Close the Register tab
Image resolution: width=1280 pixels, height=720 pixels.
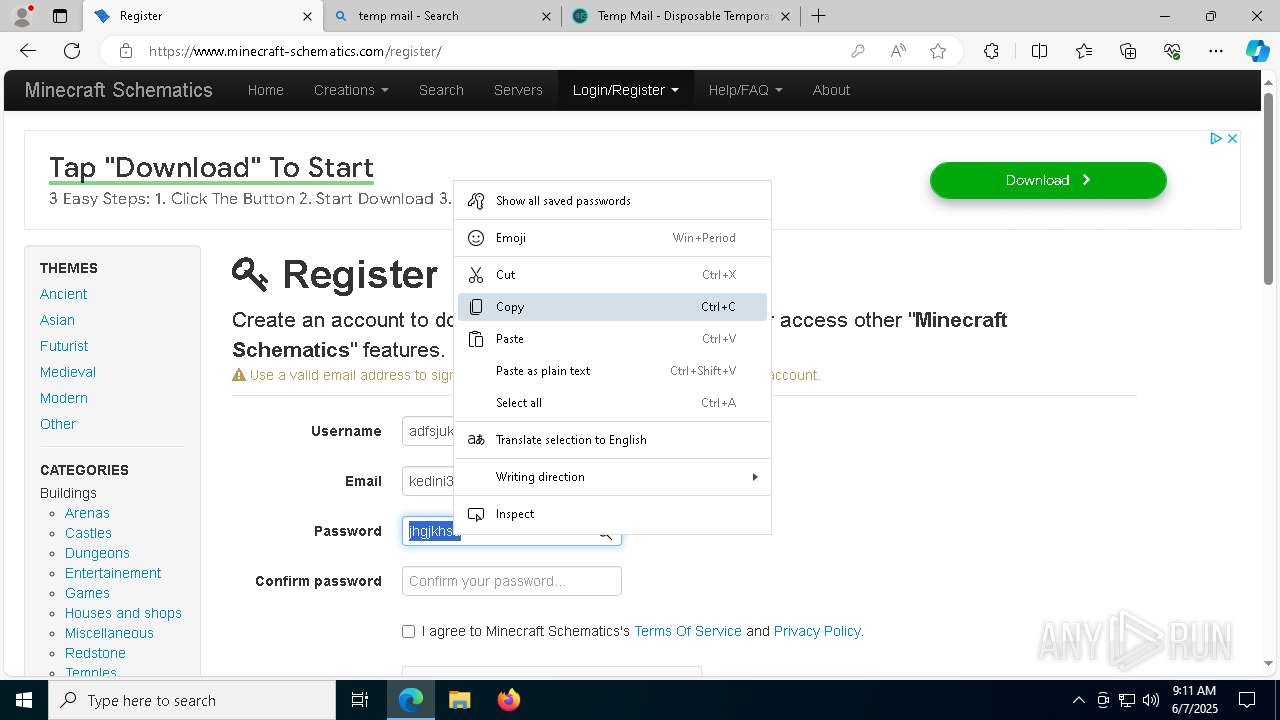tap(307, 16)
